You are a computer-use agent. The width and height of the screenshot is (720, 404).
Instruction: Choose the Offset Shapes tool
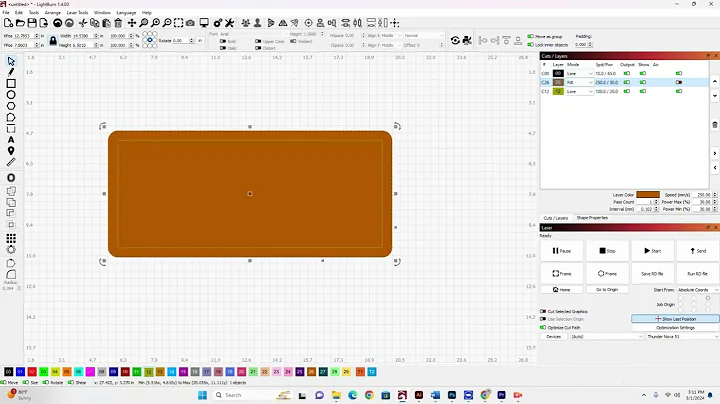[x=11, y=178]
